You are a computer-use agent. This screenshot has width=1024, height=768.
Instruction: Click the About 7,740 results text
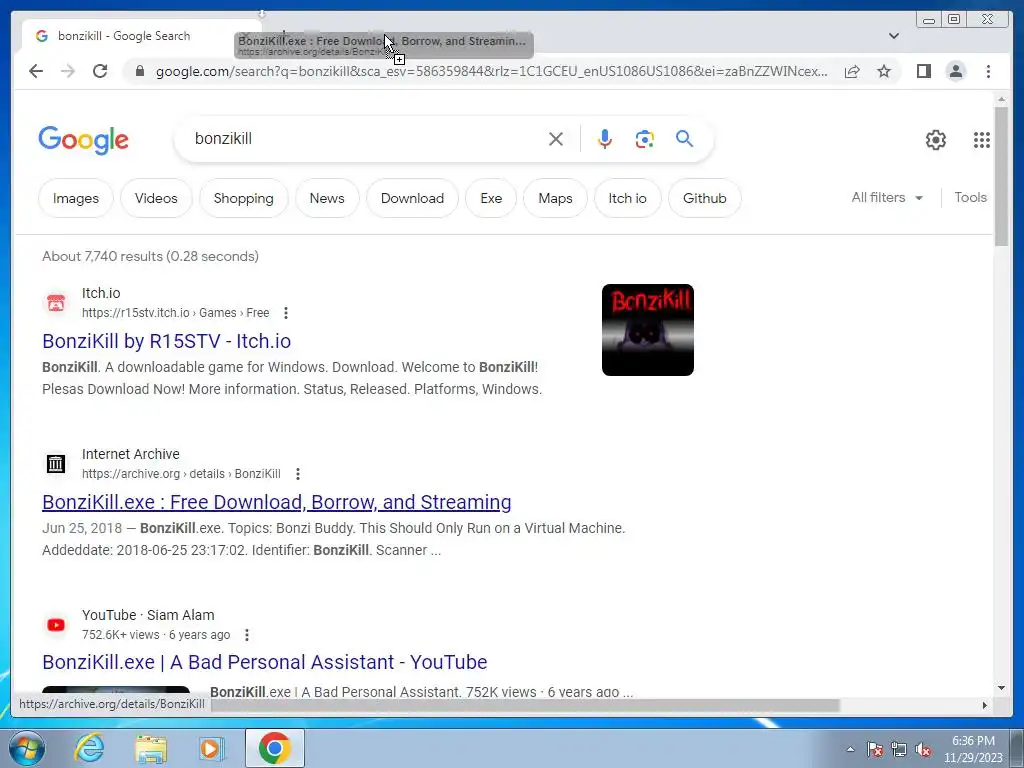(150, 256)
